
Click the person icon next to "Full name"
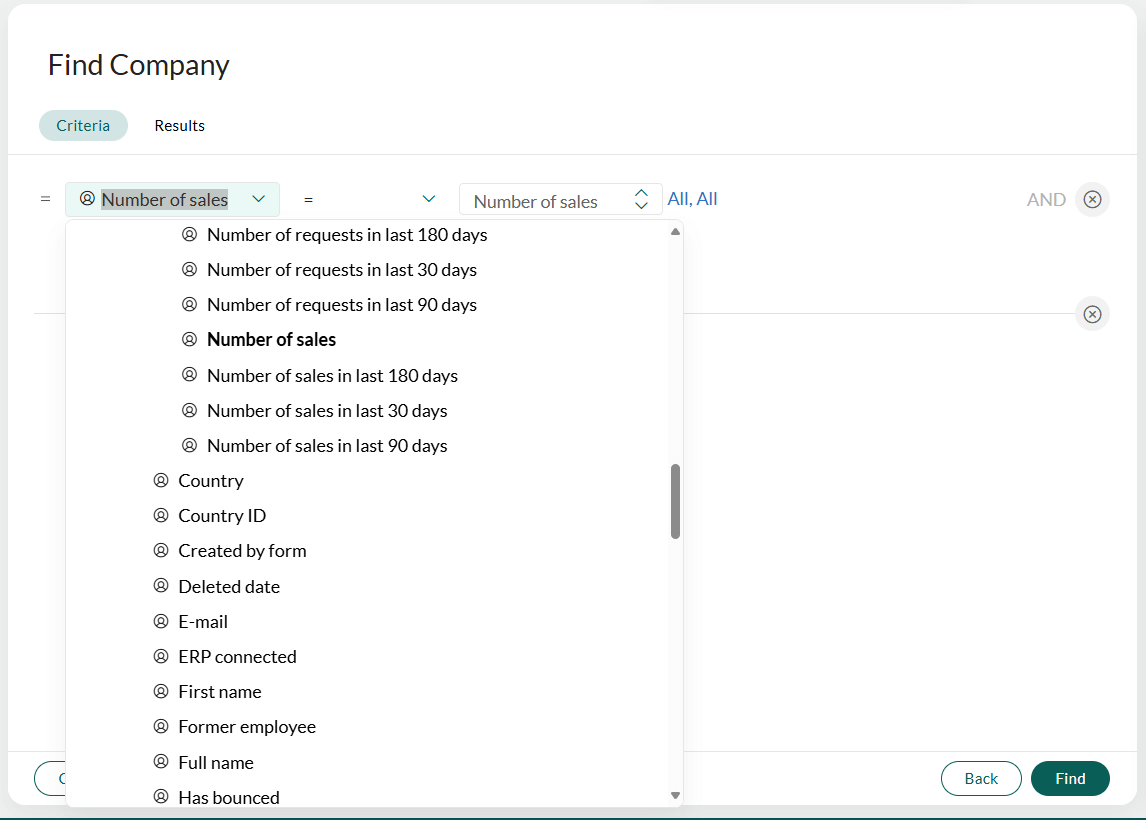[161, 762]
